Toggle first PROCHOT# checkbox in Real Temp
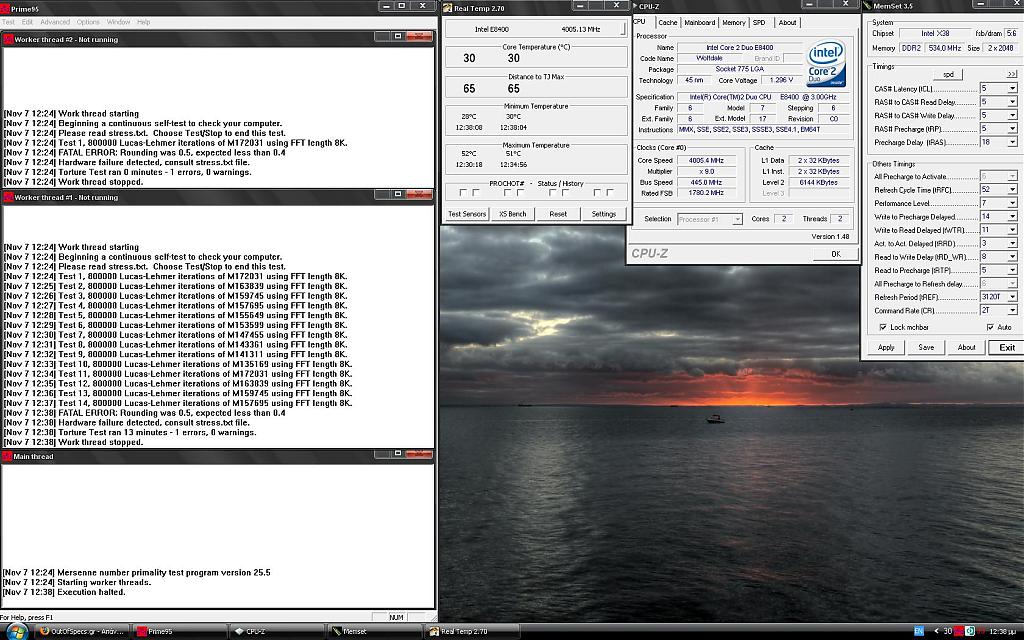Screen dimensions: 1024x640 (463, 193)
